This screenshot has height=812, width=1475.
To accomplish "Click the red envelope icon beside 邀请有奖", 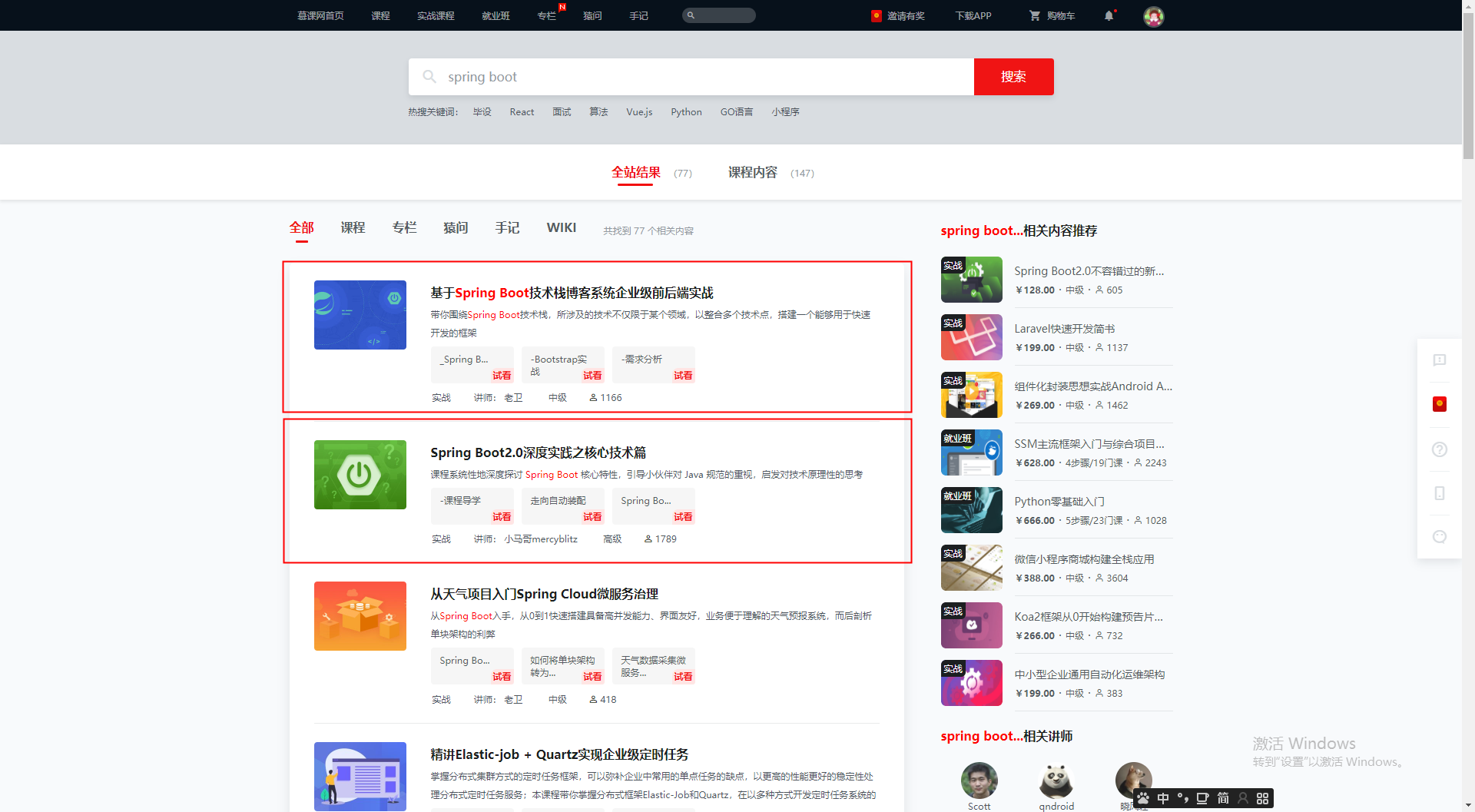I will [x=876, y=15].
